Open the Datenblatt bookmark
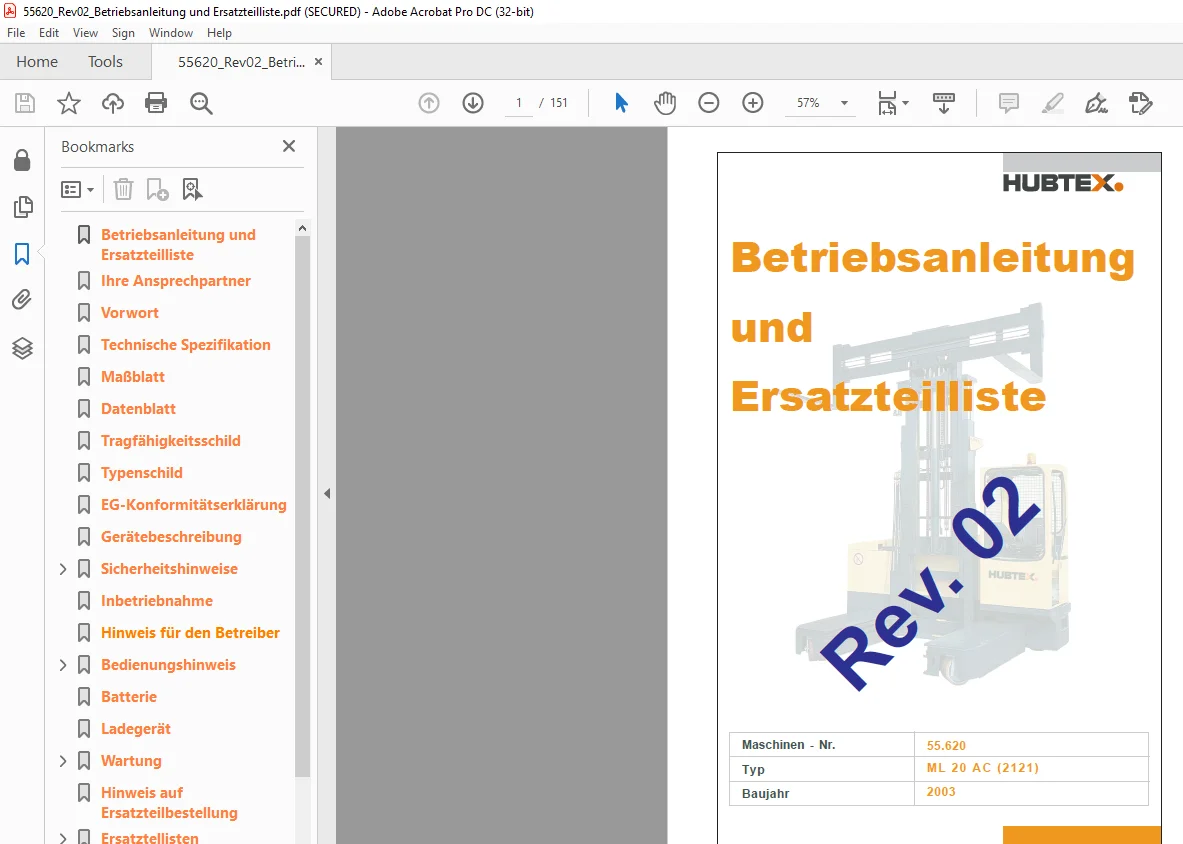Viewport: 1183px width, 844px height. coord(138,409)
